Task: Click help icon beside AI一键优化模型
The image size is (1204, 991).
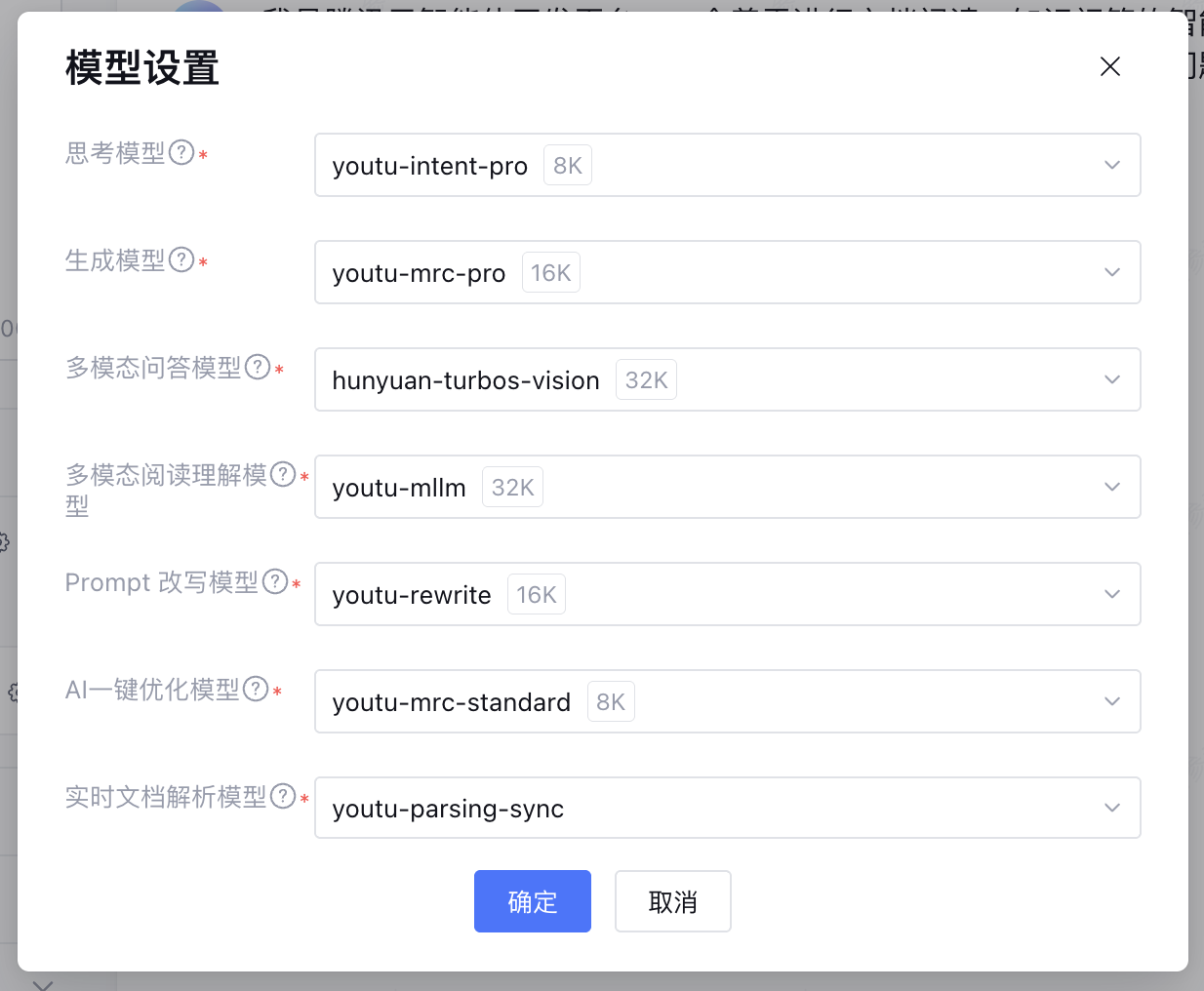Action: click(x=256, y=689)
